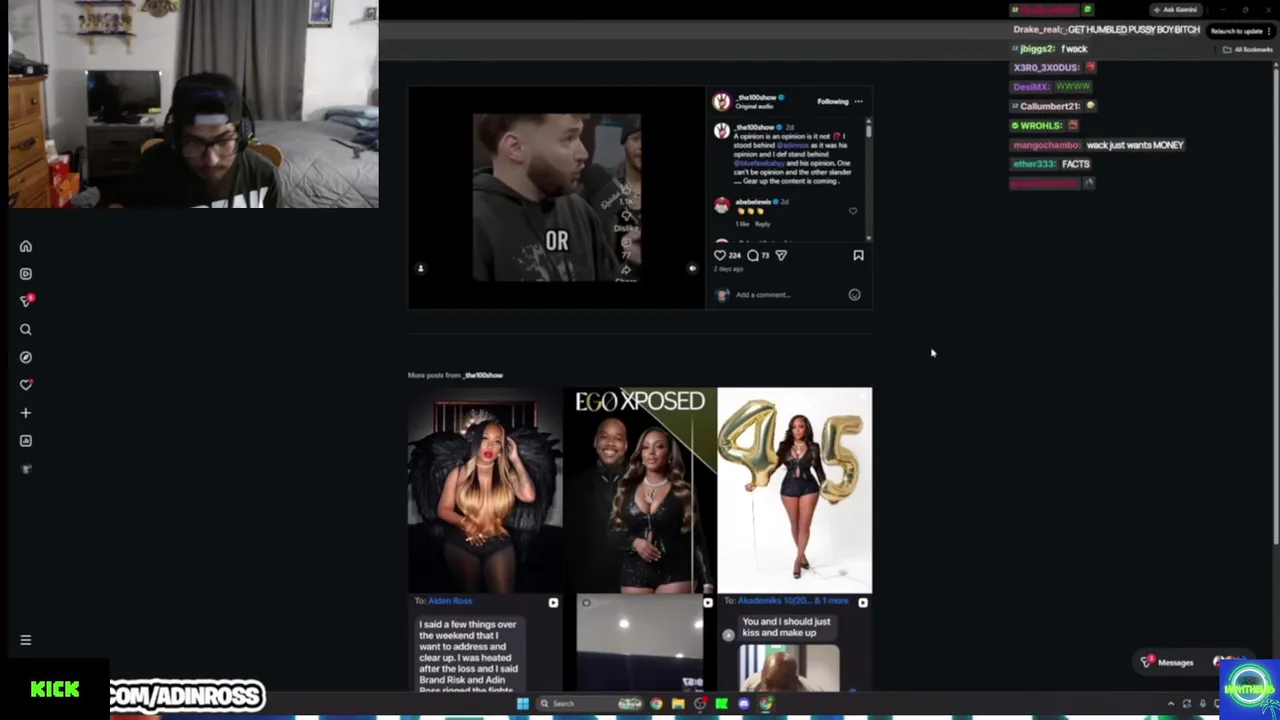Like the post with the heart icon
1280x720 pixels.
point(720,255)
